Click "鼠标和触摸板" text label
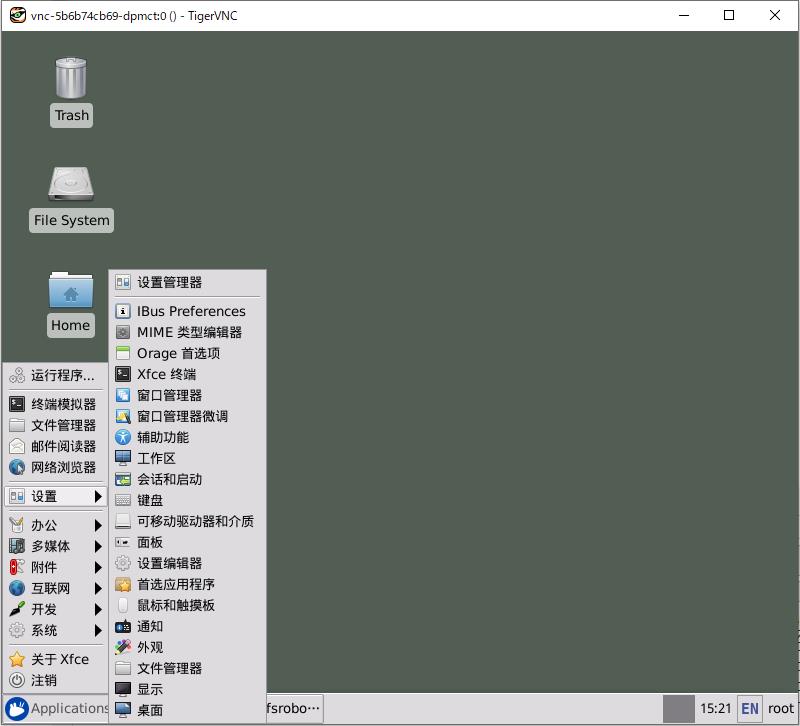The width and height of the screenshot is (800, 726). coord(176,605)
